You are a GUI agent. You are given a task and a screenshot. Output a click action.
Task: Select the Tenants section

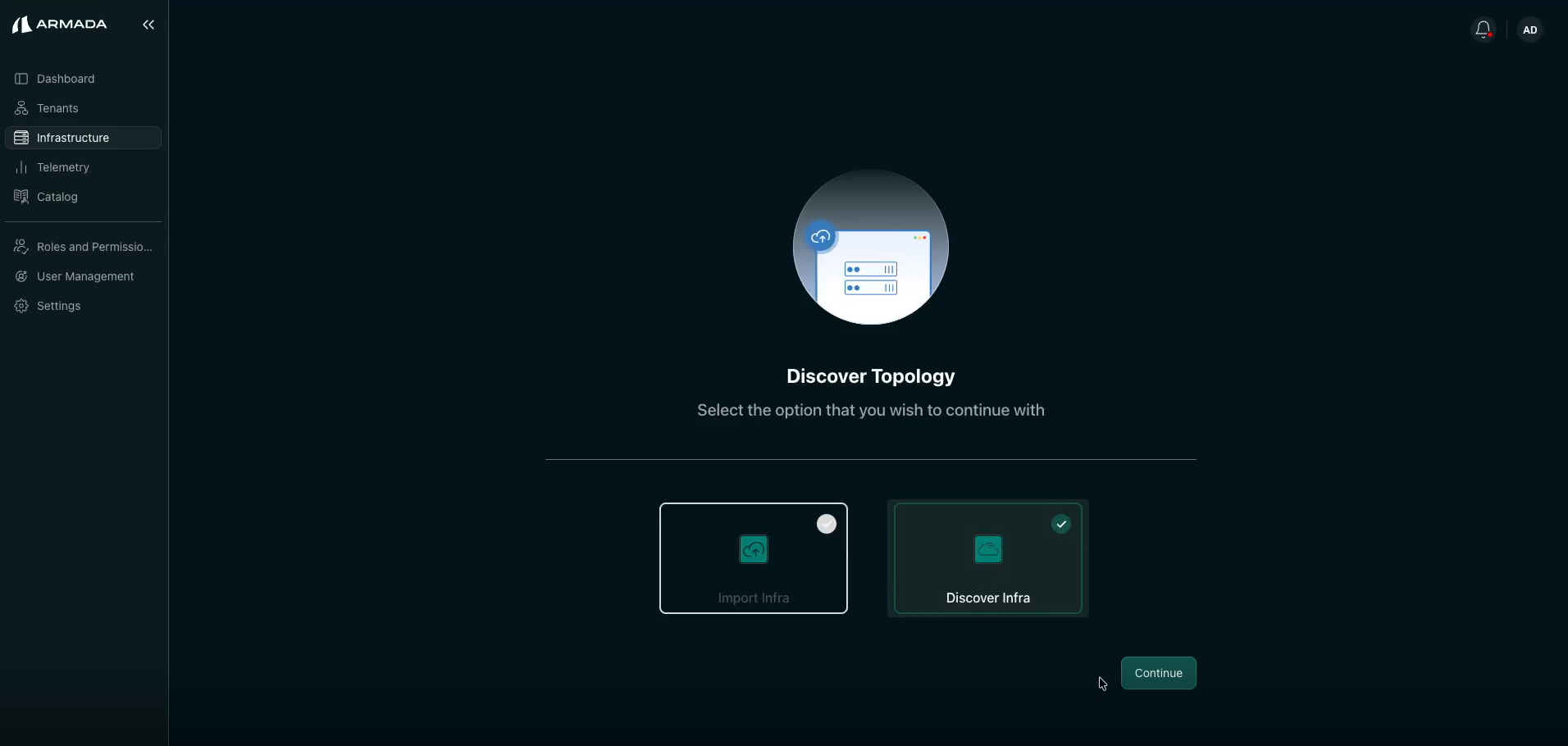tap(57, 108)
